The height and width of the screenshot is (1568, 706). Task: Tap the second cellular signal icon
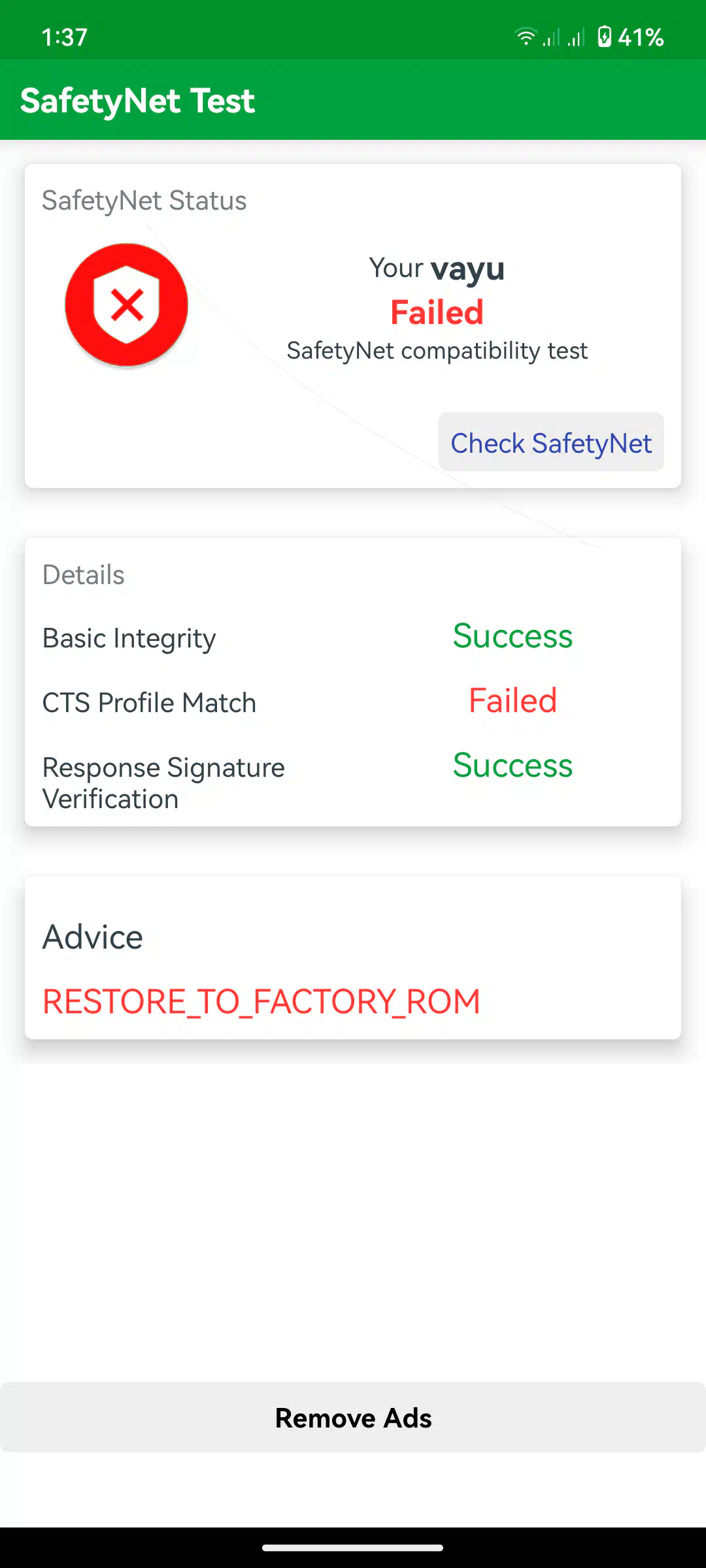[x=576, y=37]
